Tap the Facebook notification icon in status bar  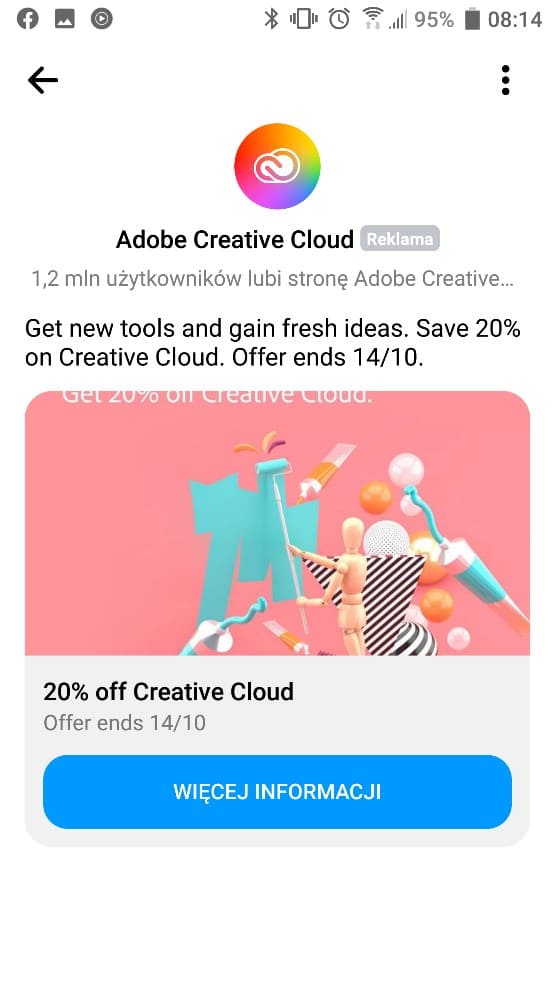pyautogui.click(x=28, y=19)
